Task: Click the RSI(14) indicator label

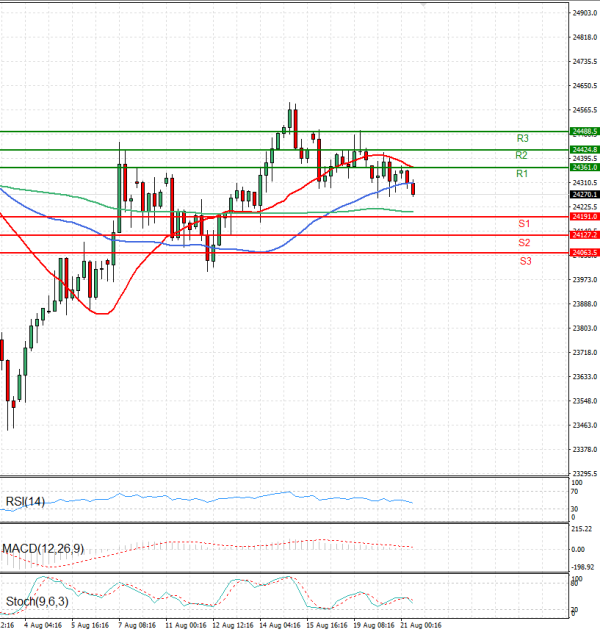Action: coord(25,502)
